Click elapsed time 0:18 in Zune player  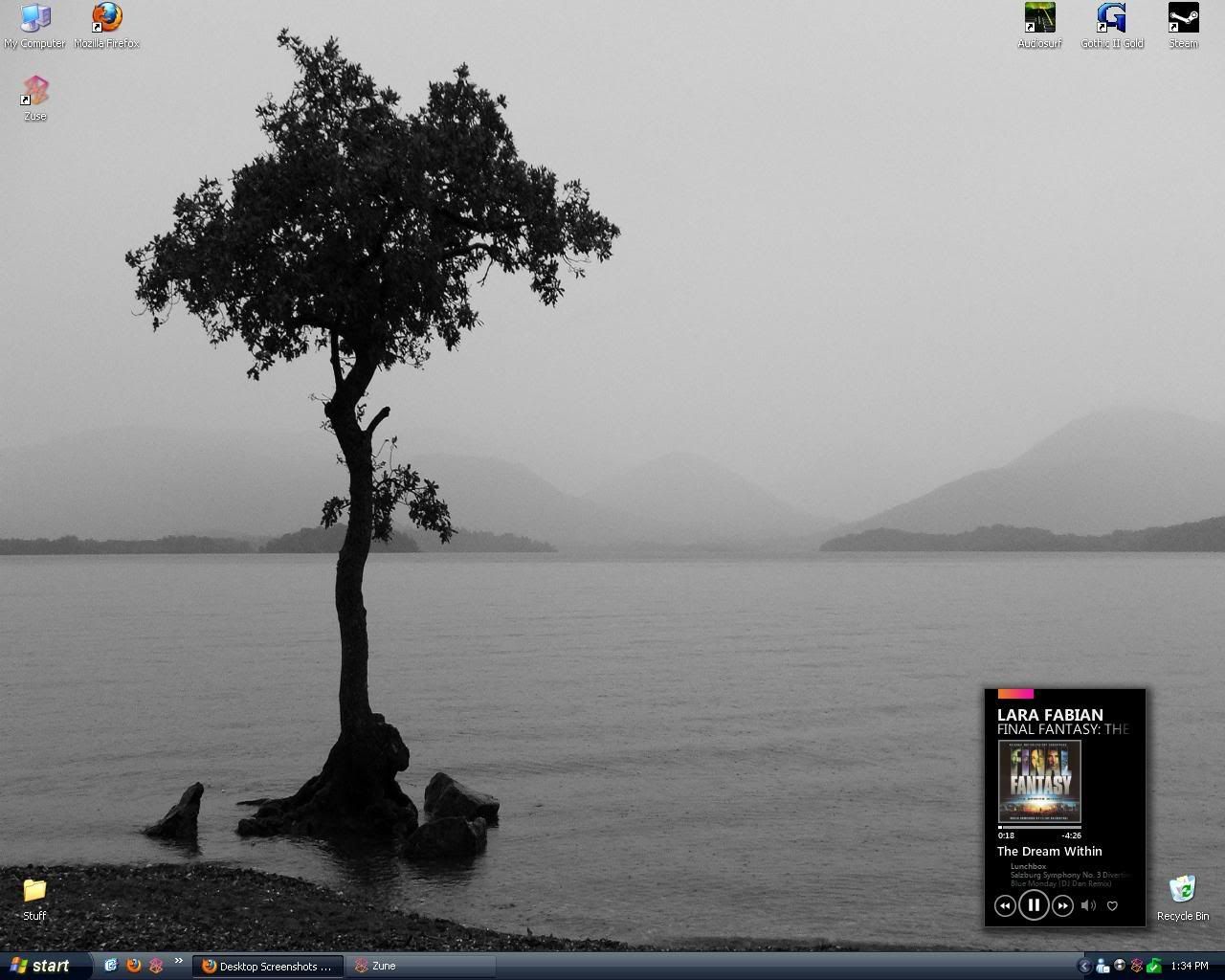click(x=1006, y=835)
